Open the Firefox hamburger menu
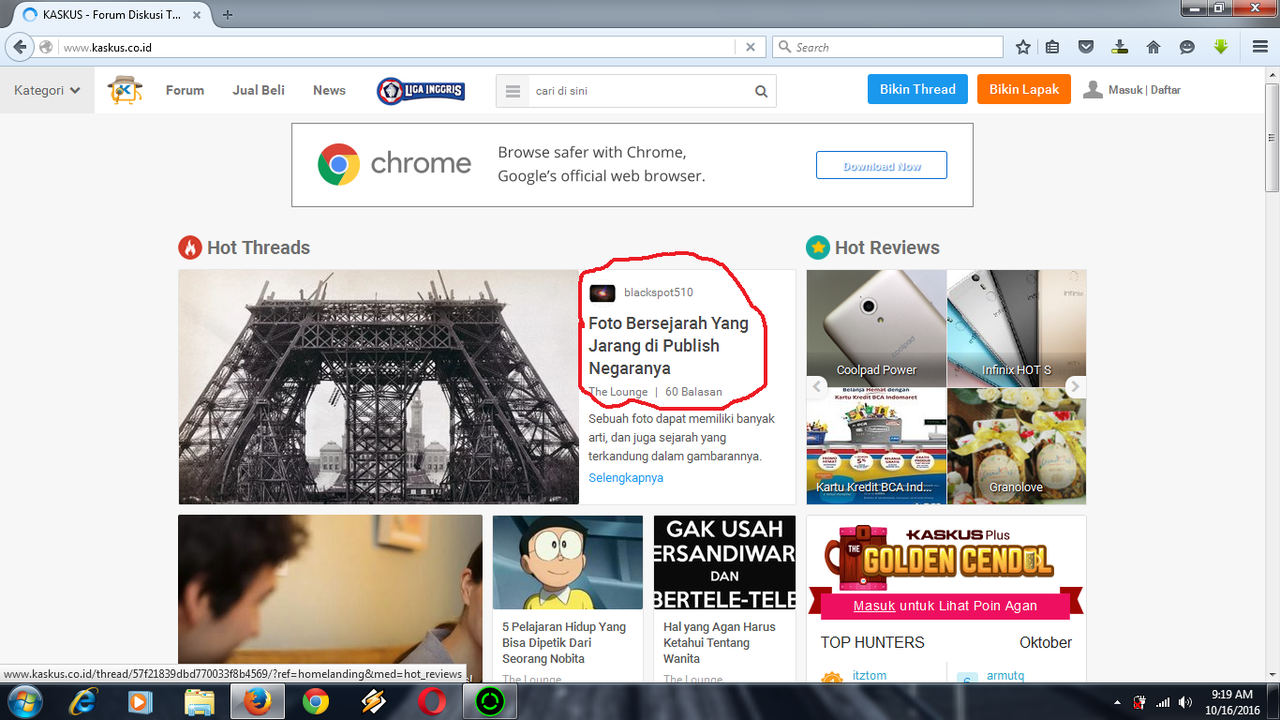The height and width of the screenshot is (720, 1280). point(1260,47)
